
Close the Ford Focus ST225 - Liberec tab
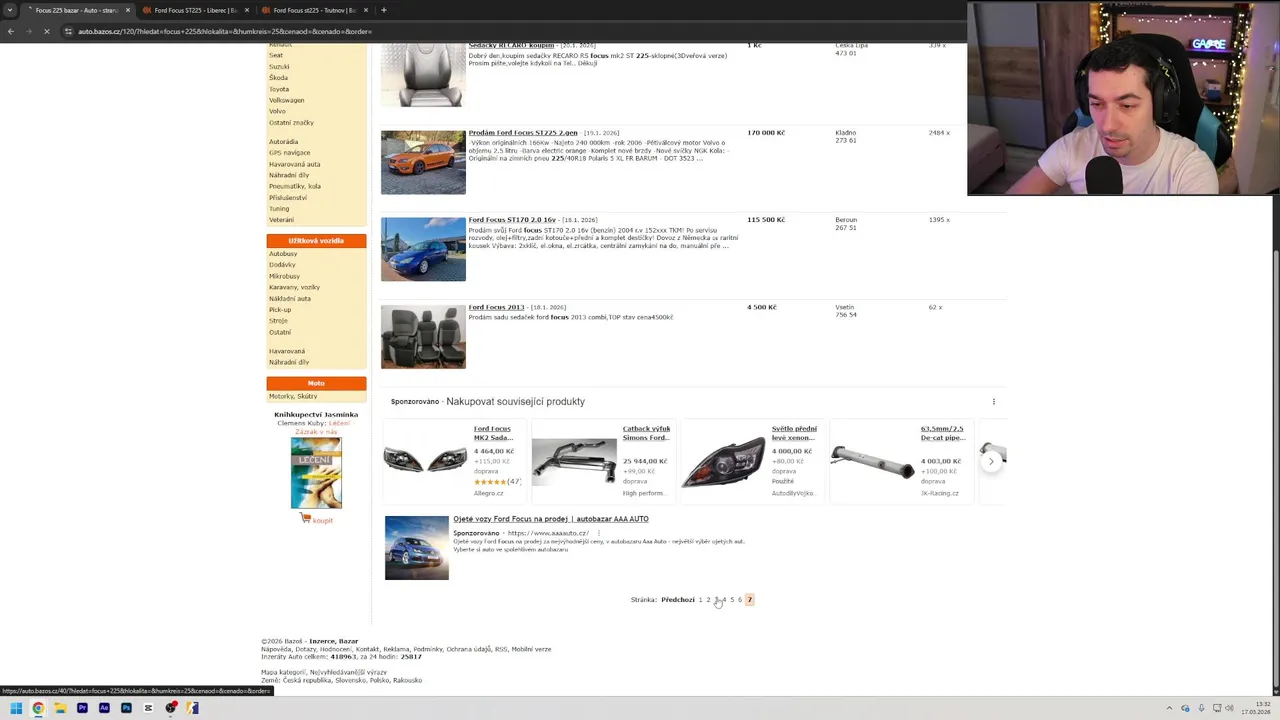(x=246, y=10)
